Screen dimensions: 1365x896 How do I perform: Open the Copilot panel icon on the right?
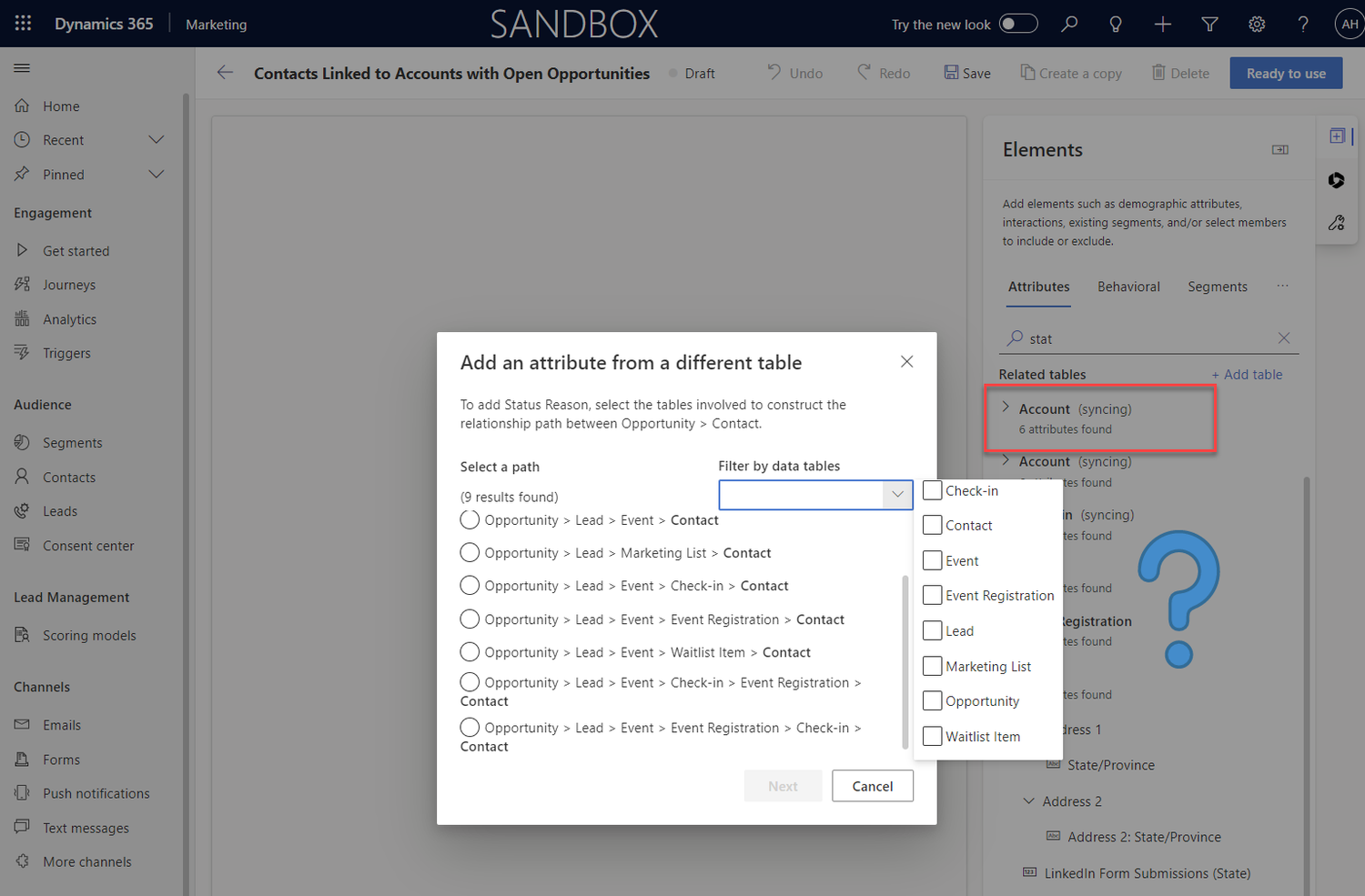tap(1336, 180)
